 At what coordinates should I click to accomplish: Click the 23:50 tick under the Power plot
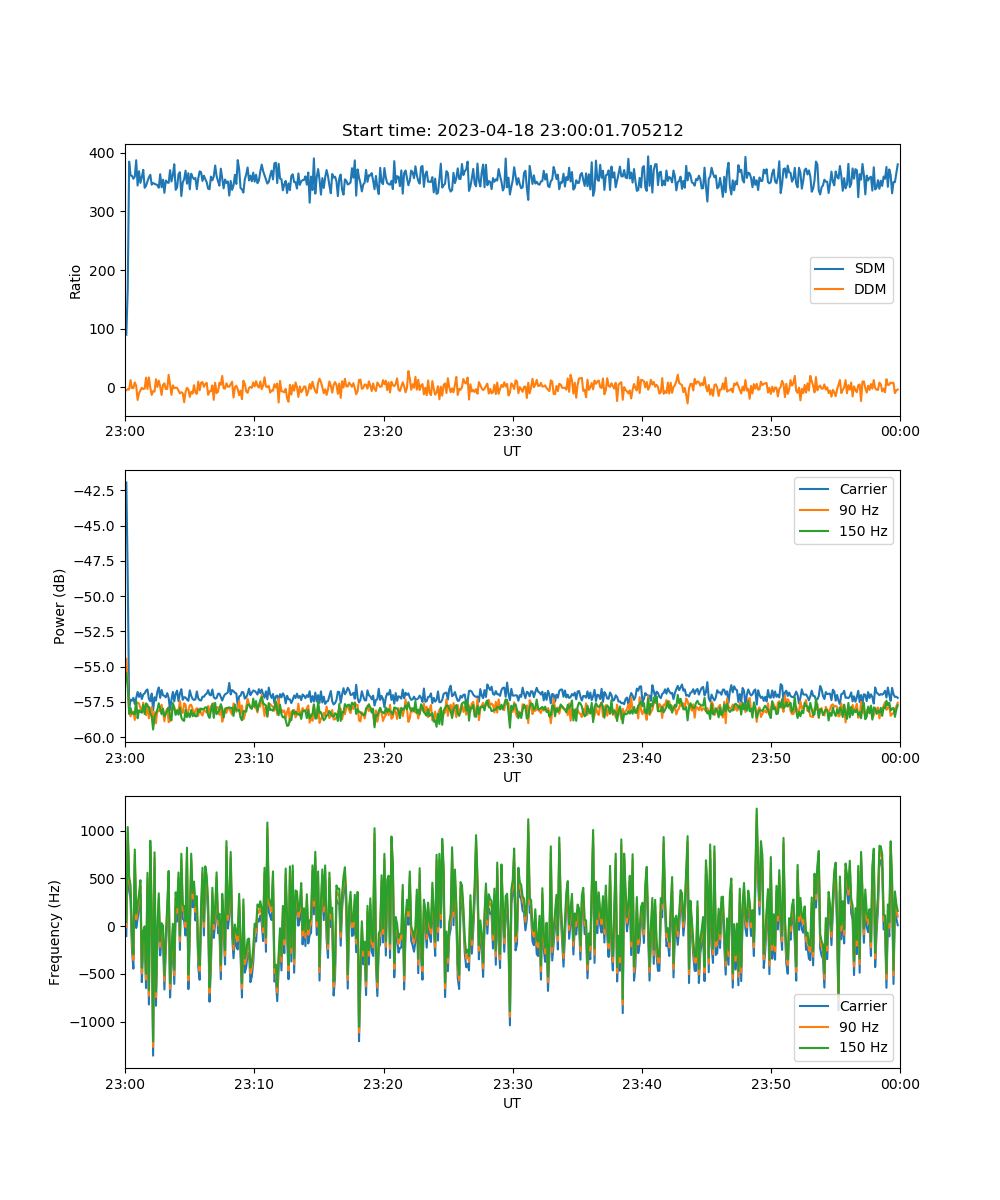pos(770,758)
